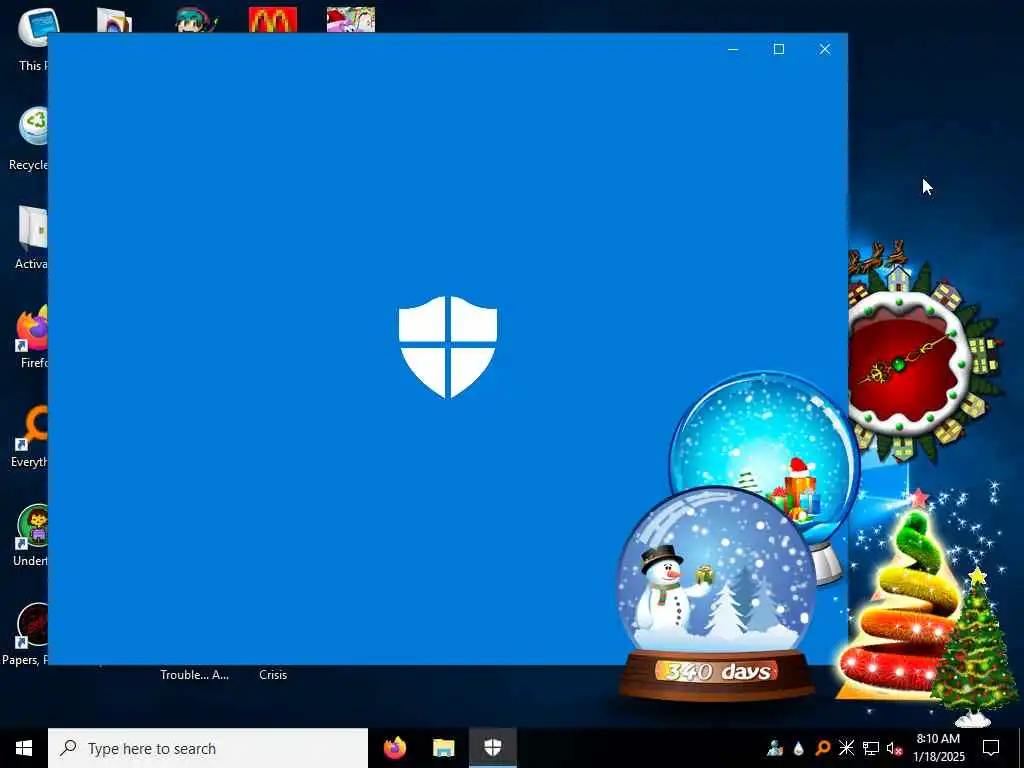Click the taskbar search box
Viewport: 1024px width, 768px height.
click(x=208, y=748)
